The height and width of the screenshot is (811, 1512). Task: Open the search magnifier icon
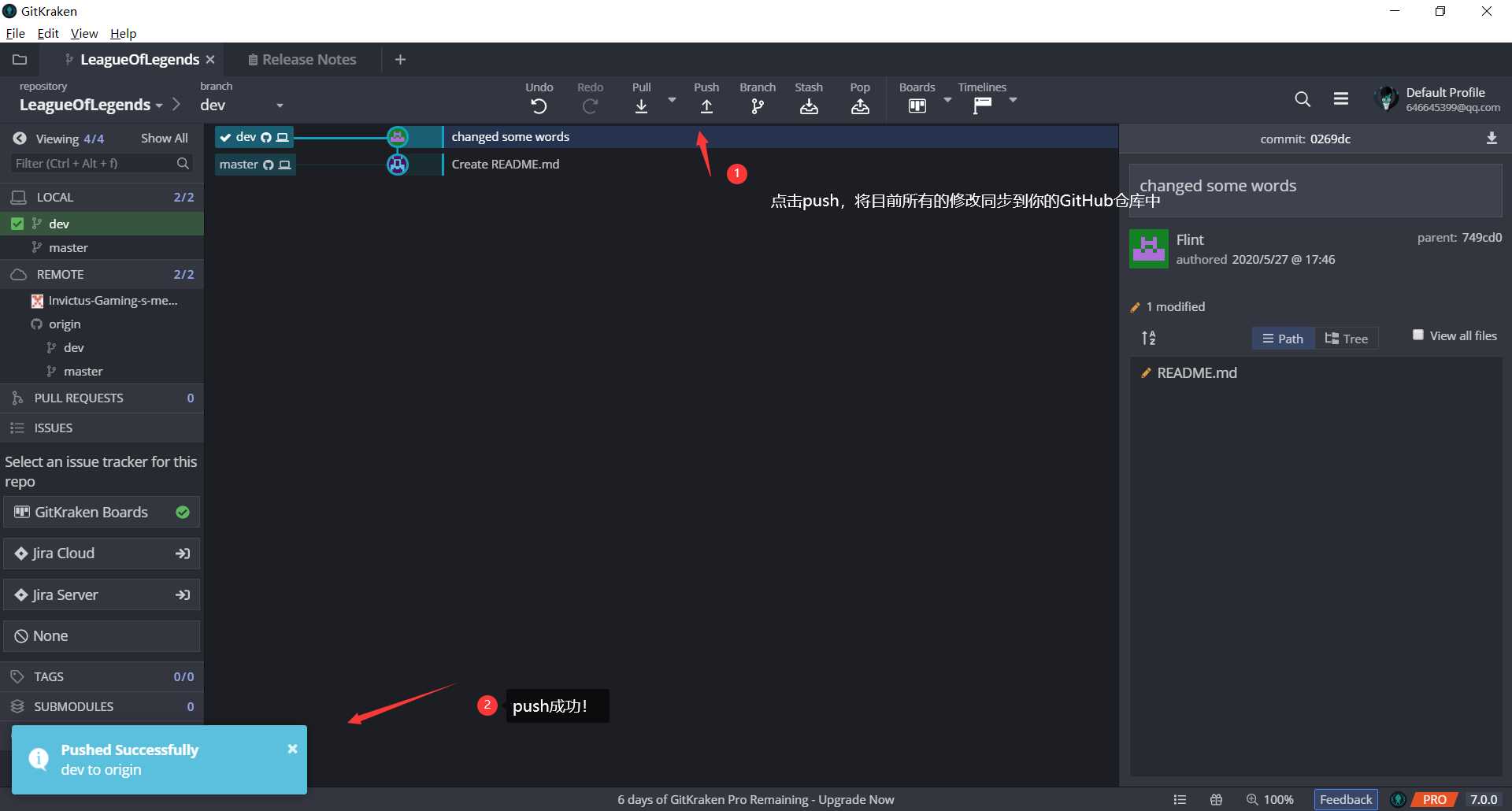point(1303,99)
